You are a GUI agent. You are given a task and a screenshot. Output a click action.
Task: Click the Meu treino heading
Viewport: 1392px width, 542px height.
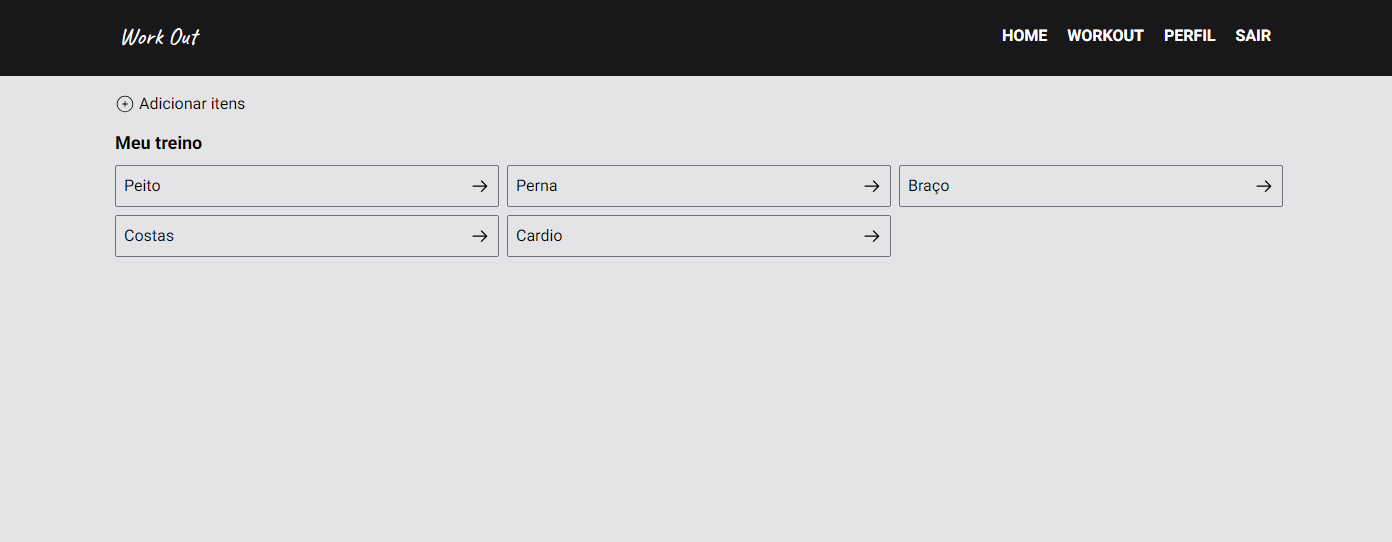coord(159,143)
